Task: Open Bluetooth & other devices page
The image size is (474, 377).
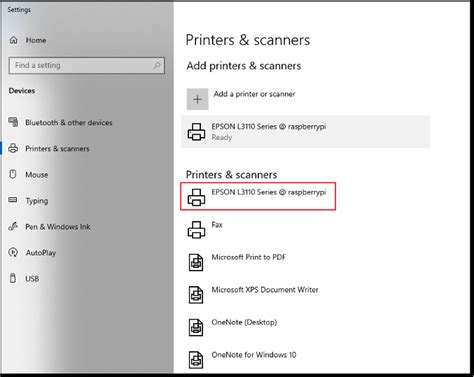Action: [69, 123]
